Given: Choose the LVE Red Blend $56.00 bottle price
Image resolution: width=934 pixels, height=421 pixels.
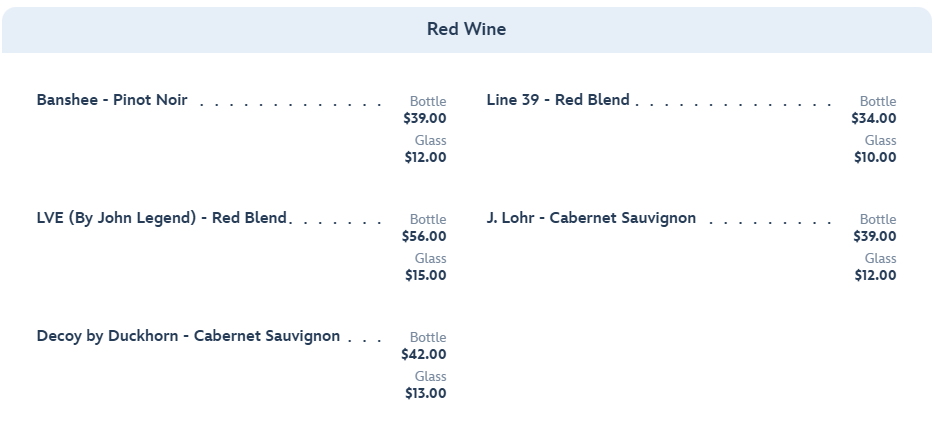Looking at the screenshot, I should tap(425, 236).
